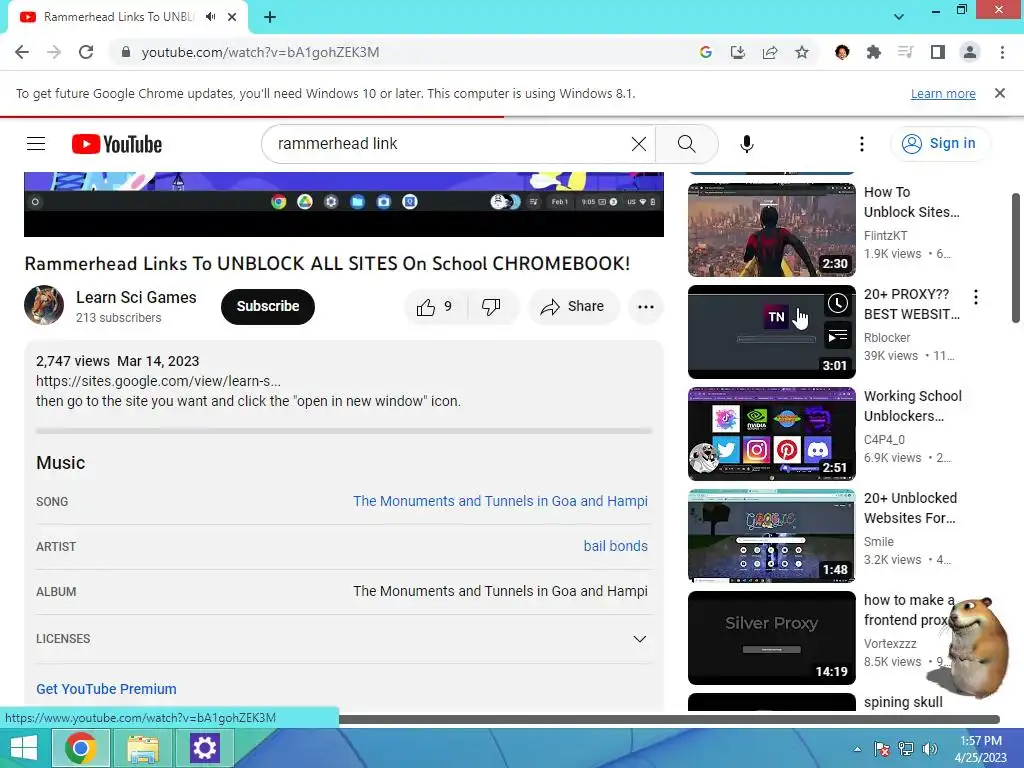
Task: Clear the search box with the X
Action: tap(639, 144)
